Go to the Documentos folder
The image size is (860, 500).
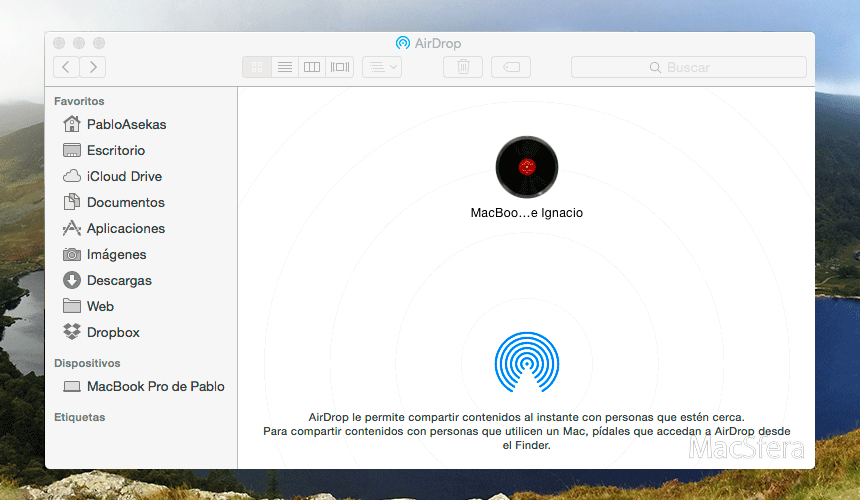coord(125,202)
